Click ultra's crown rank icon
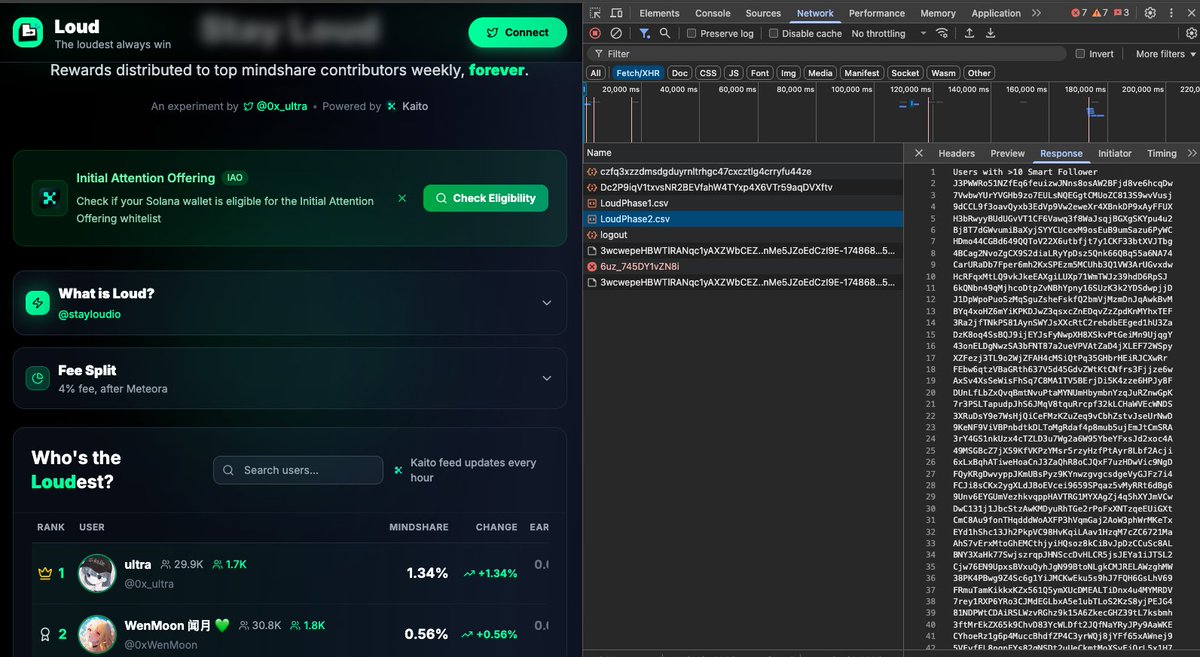 click(44, 573)
